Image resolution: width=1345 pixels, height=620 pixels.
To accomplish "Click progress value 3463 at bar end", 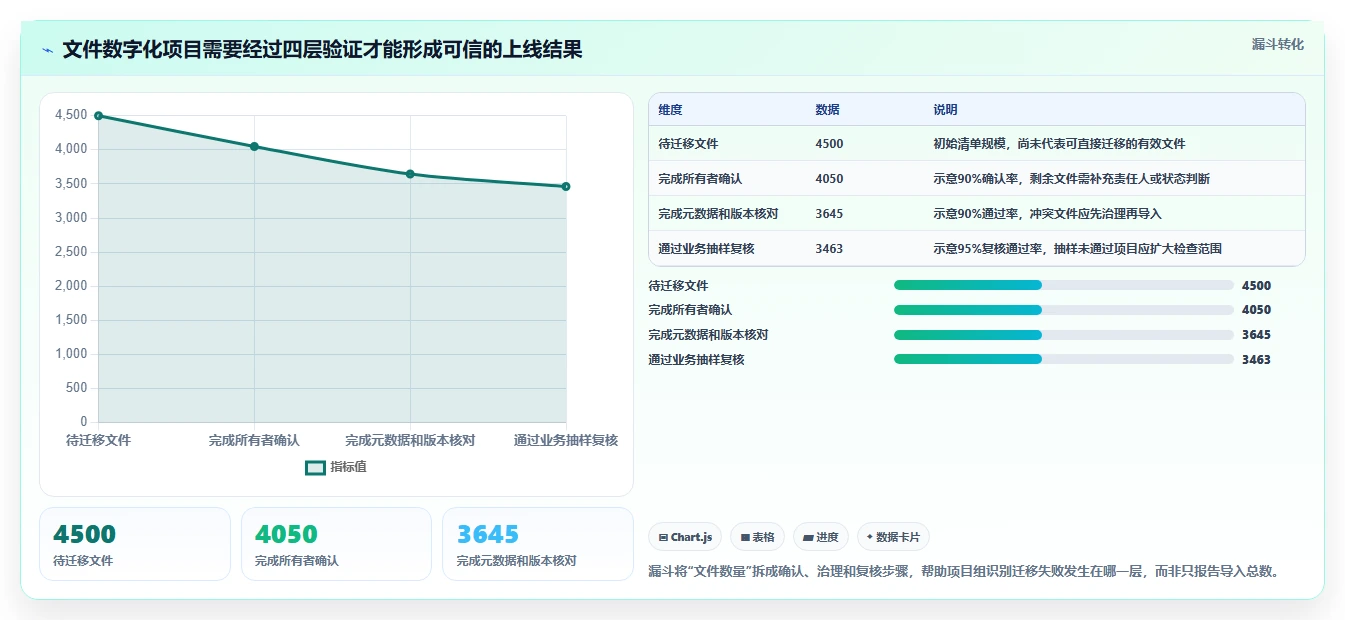I will pos(1256,360).
